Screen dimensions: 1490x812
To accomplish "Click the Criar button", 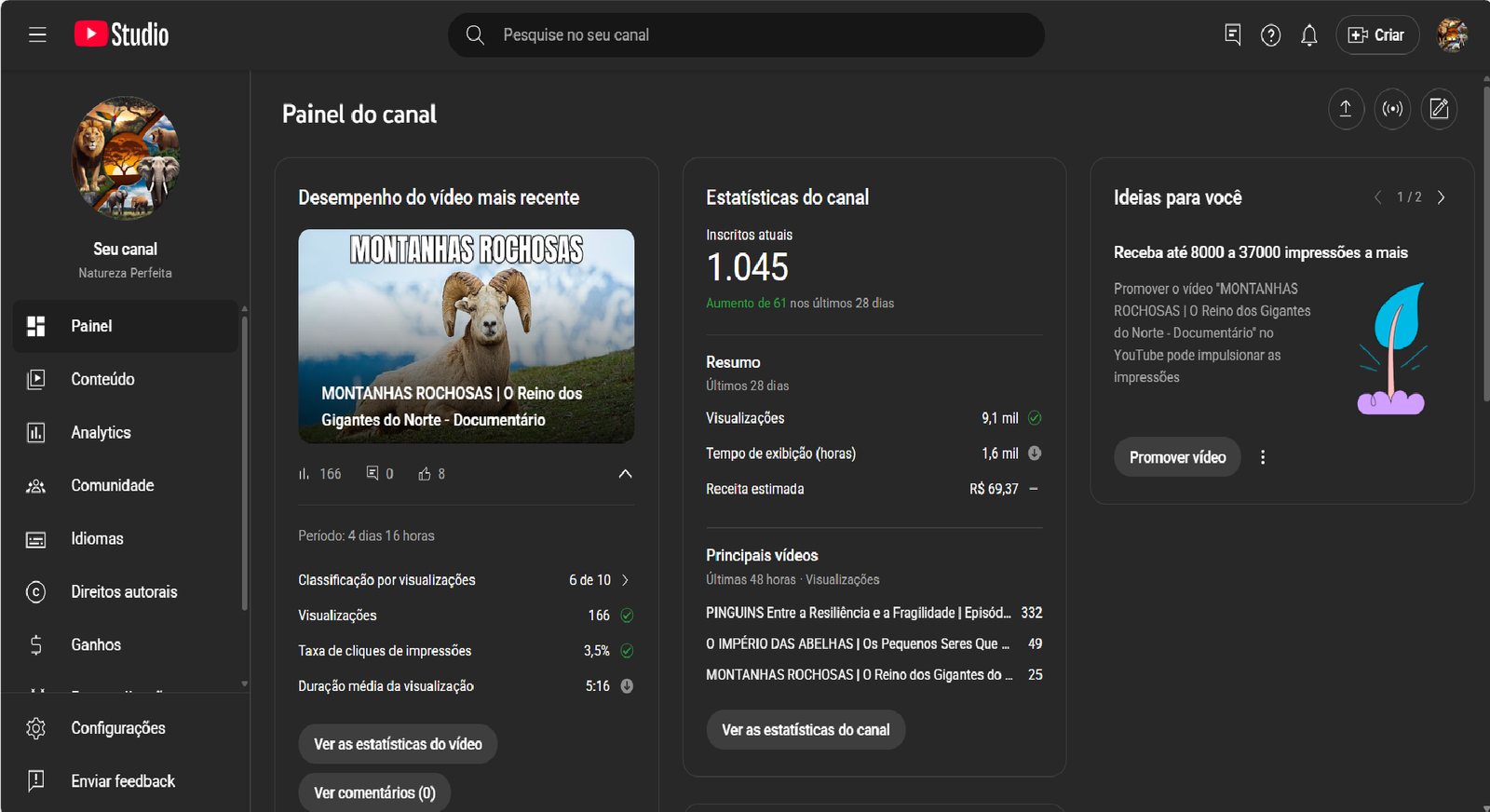I will coord(1376,35).
